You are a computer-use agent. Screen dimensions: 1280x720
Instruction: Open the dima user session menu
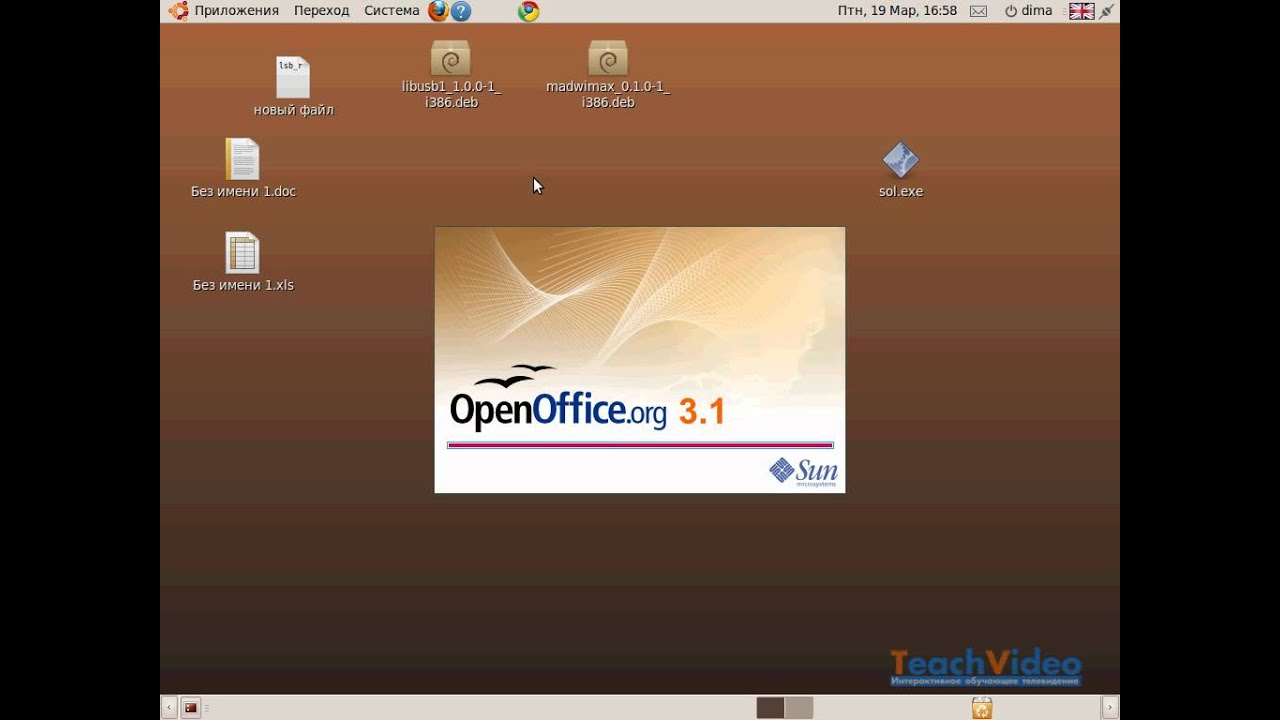point(1028,11)
